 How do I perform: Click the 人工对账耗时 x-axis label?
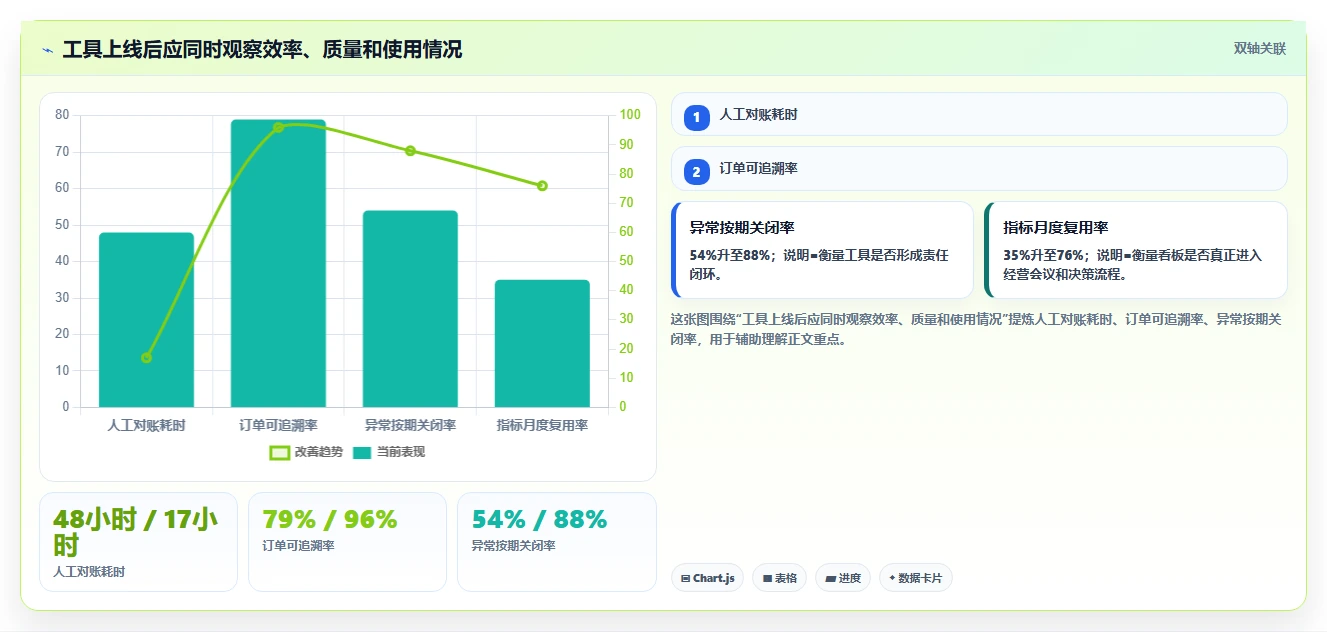146,425
